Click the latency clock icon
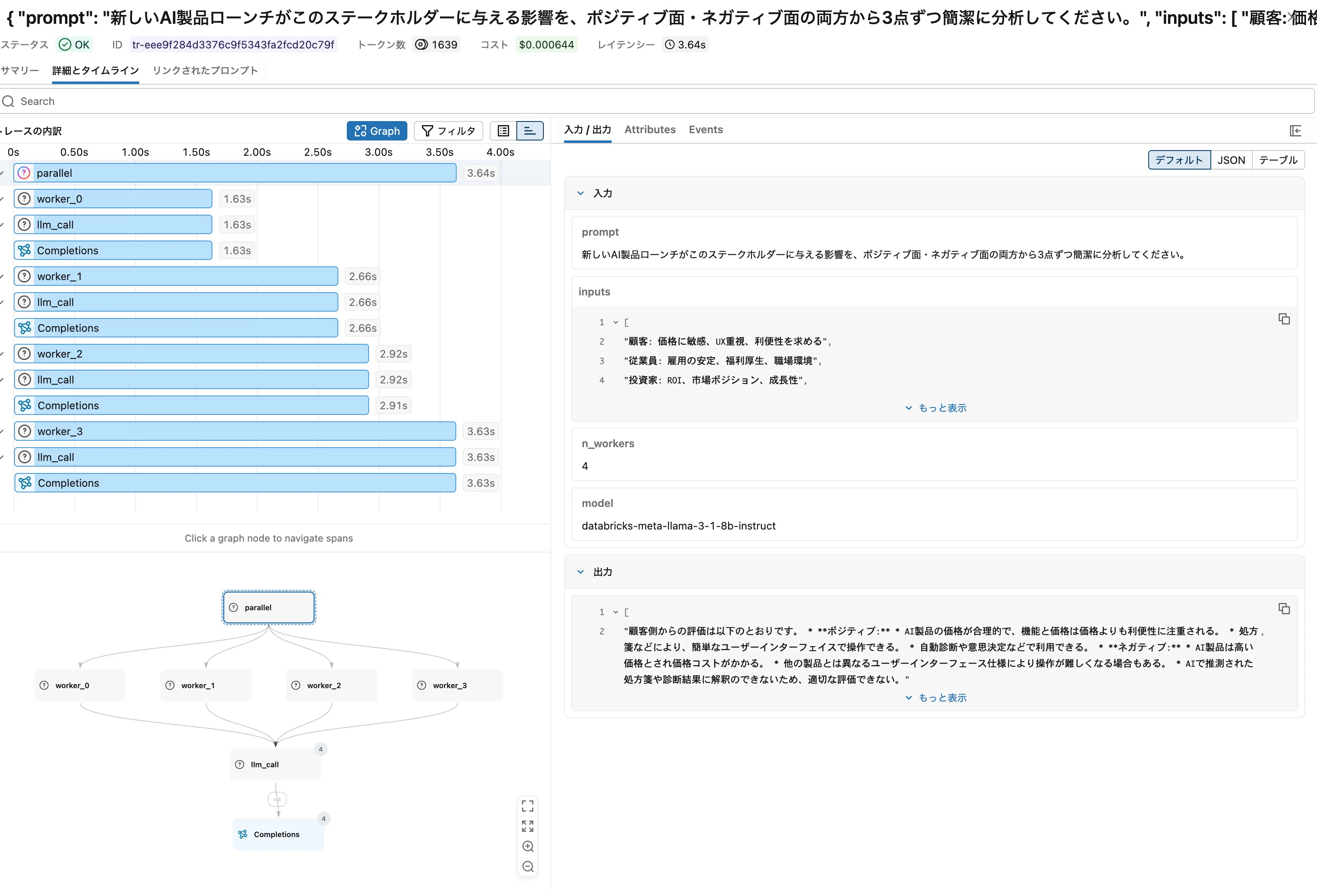The height and width of the screenshot is (896, 1317). (669, 45)
